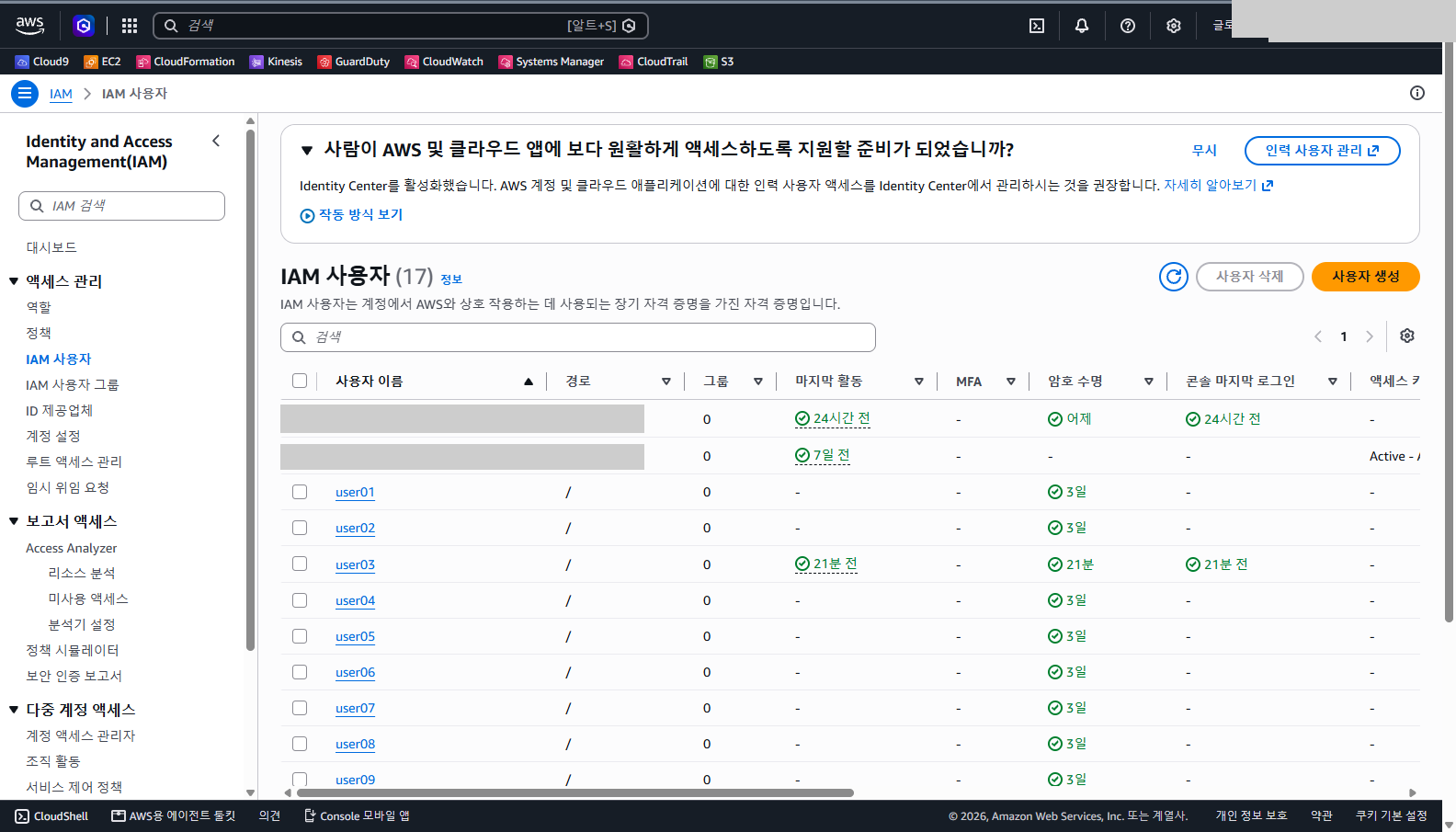Screen dimensions: 1456x832
Task: Open Cloud9 bookmark shortcut
Action: [42, 62]
